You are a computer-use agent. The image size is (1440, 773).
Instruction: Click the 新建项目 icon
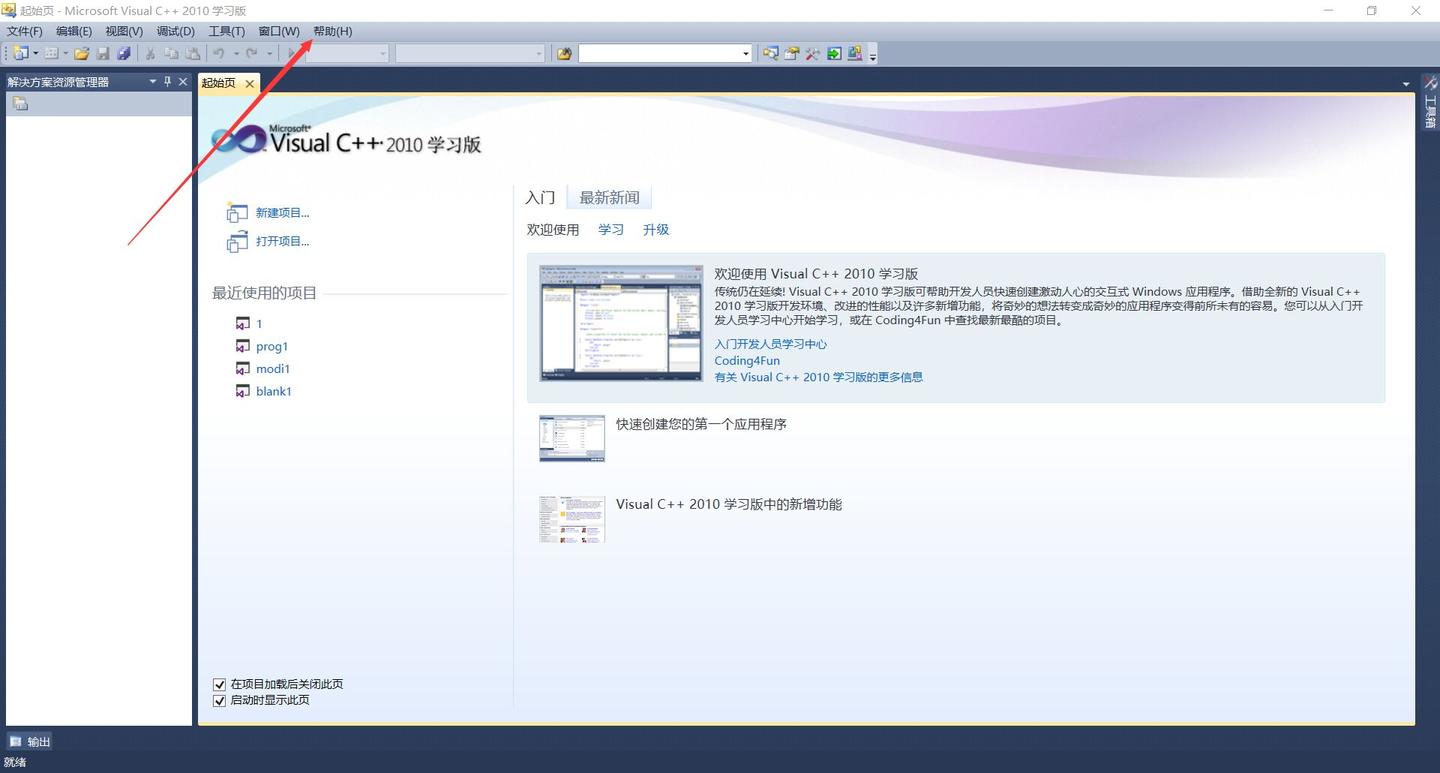[x=237, y=212]
